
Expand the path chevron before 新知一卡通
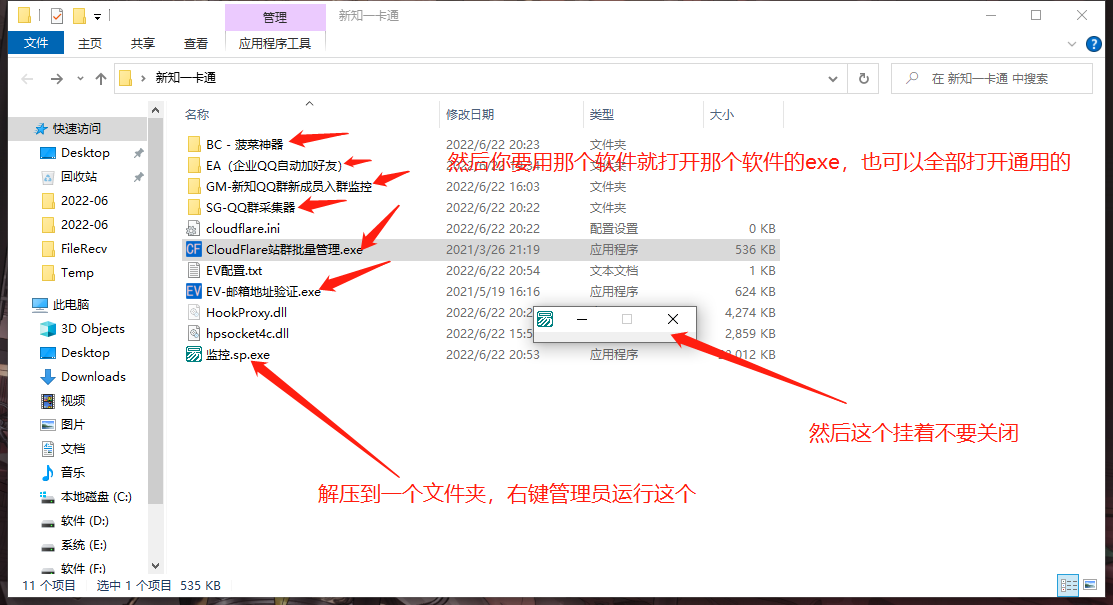[x=143, y=78]
